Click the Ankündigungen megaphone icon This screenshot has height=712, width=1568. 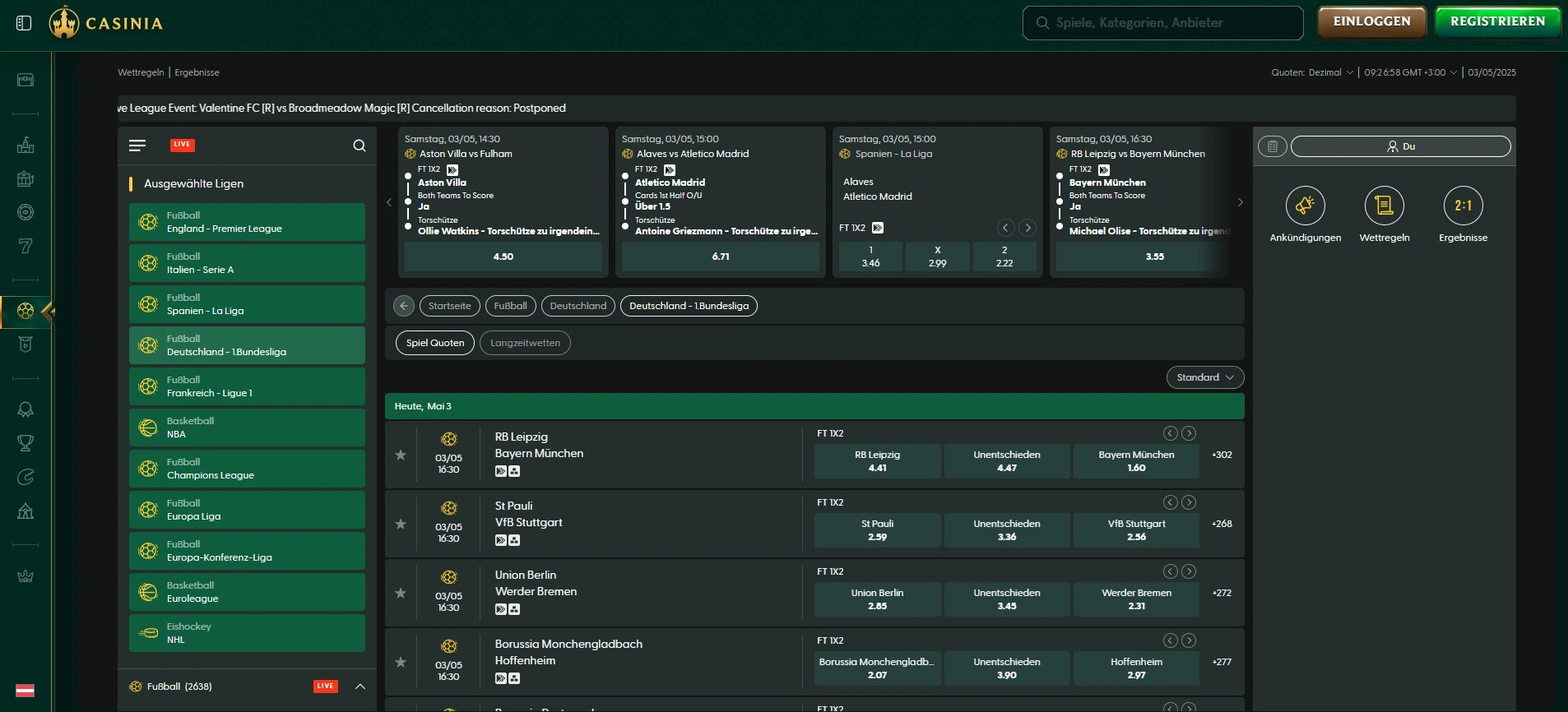[x=1305, y=206]
